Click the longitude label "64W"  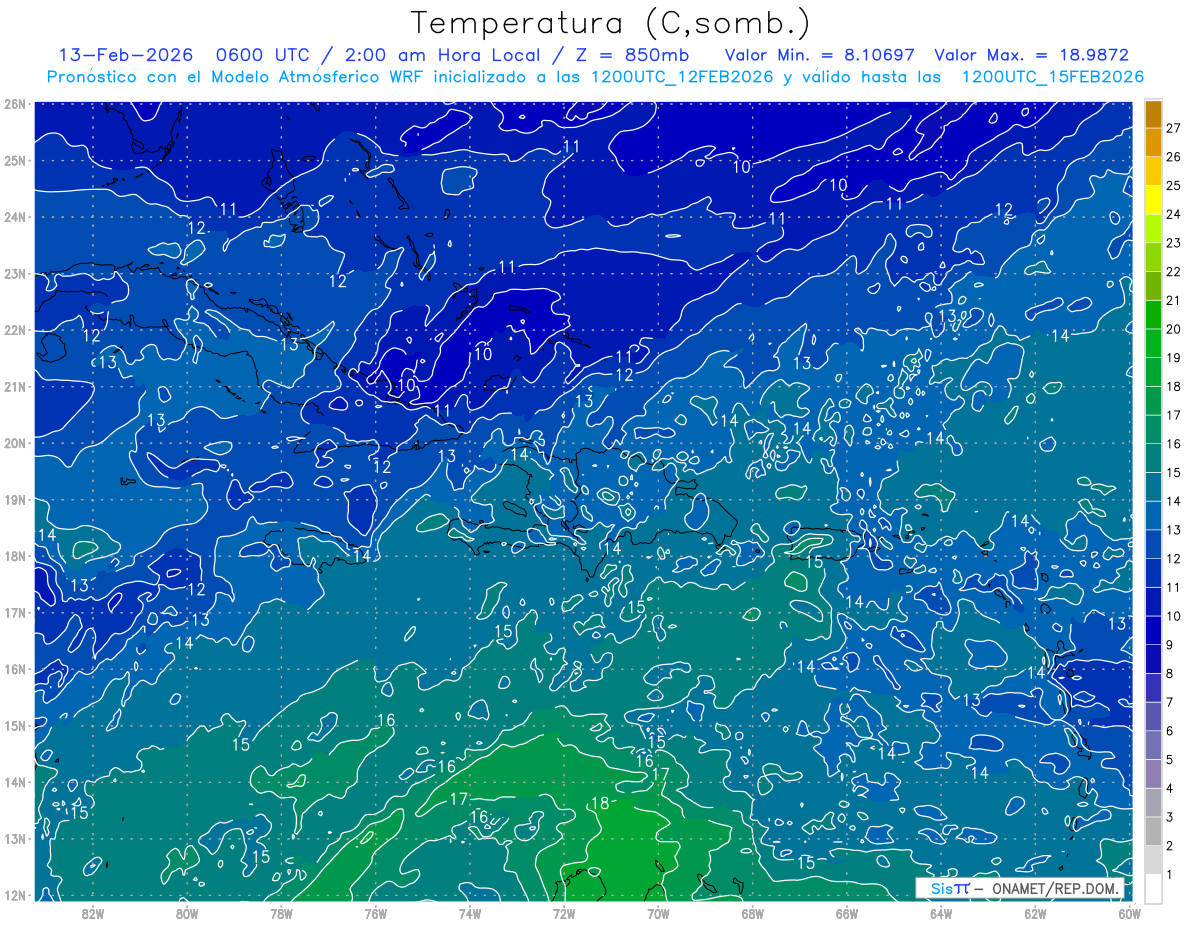click(x=940, y=913)
